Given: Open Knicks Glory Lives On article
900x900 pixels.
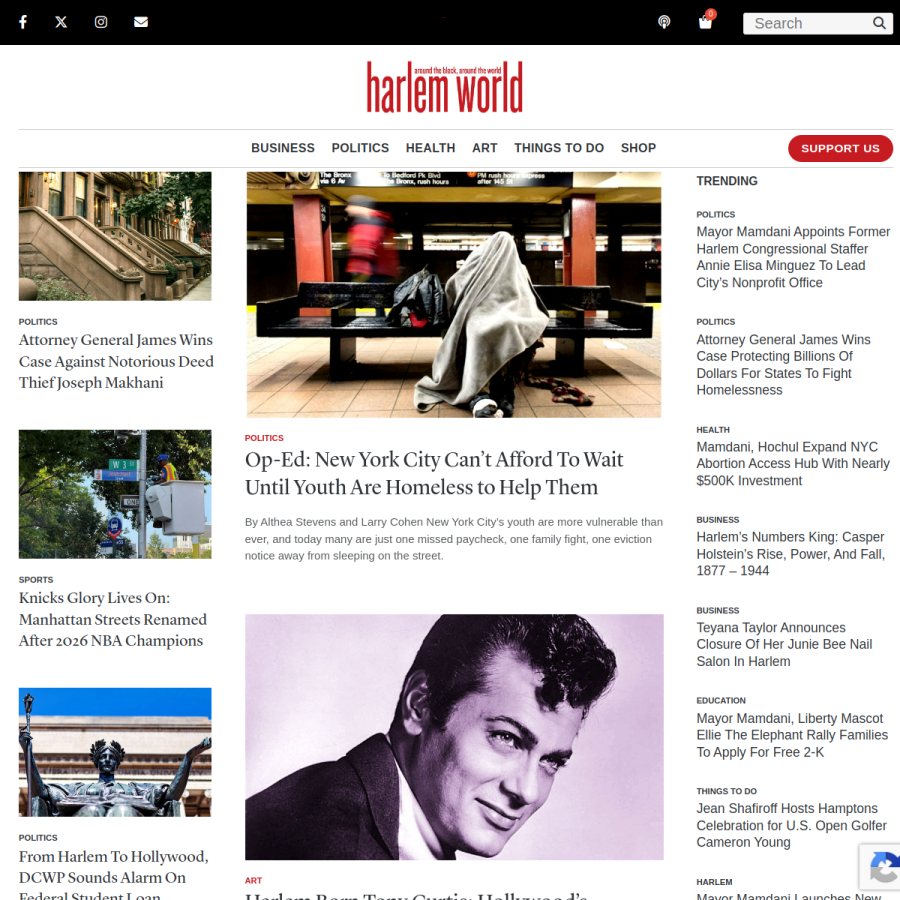Looking at the screenshot, I should point(112,619).
